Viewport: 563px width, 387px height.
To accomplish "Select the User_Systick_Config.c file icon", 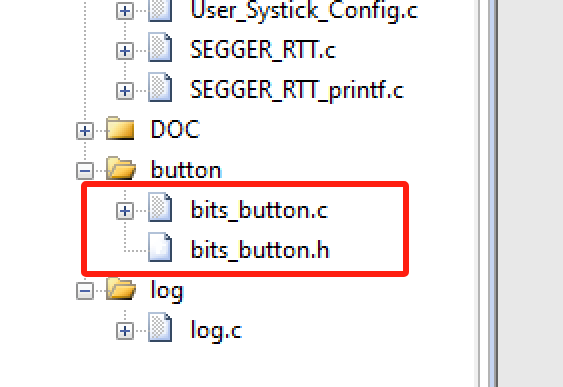I will pos(160,10).
